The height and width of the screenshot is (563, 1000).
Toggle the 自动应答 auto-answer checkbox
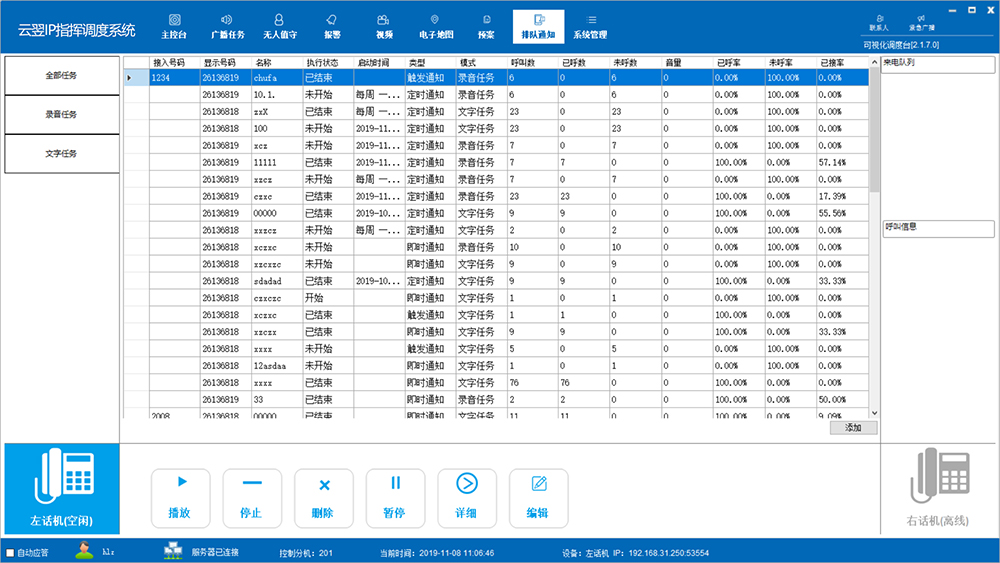pyautogui.click(x=10, y=553)
